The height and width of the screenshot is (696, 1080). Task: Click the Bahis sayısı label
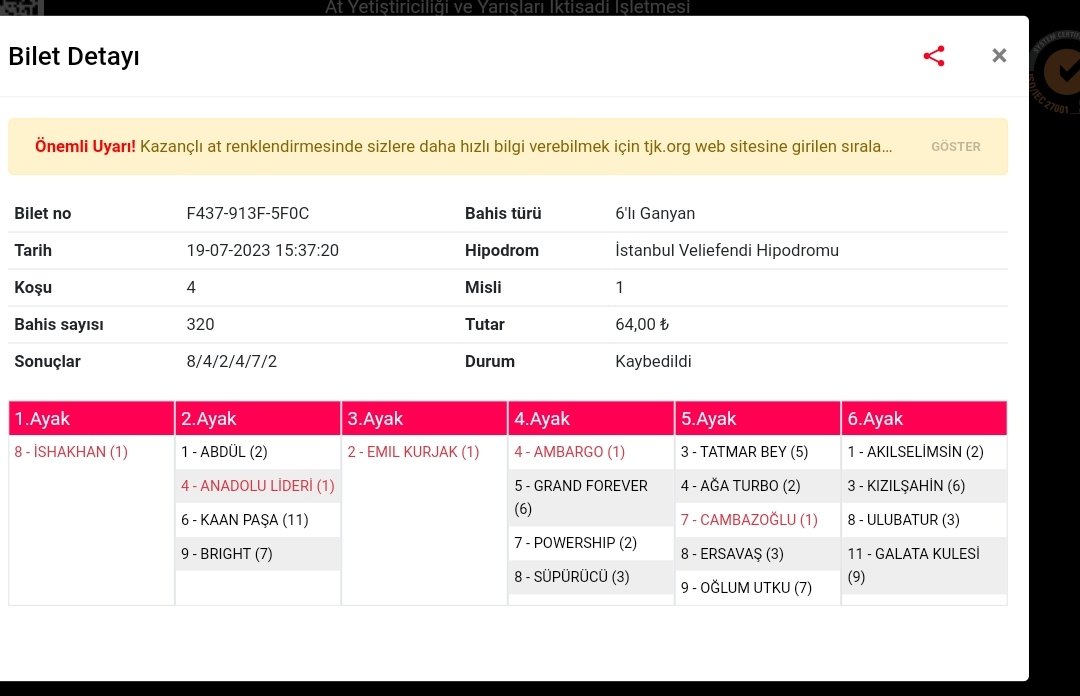point(59,325)
